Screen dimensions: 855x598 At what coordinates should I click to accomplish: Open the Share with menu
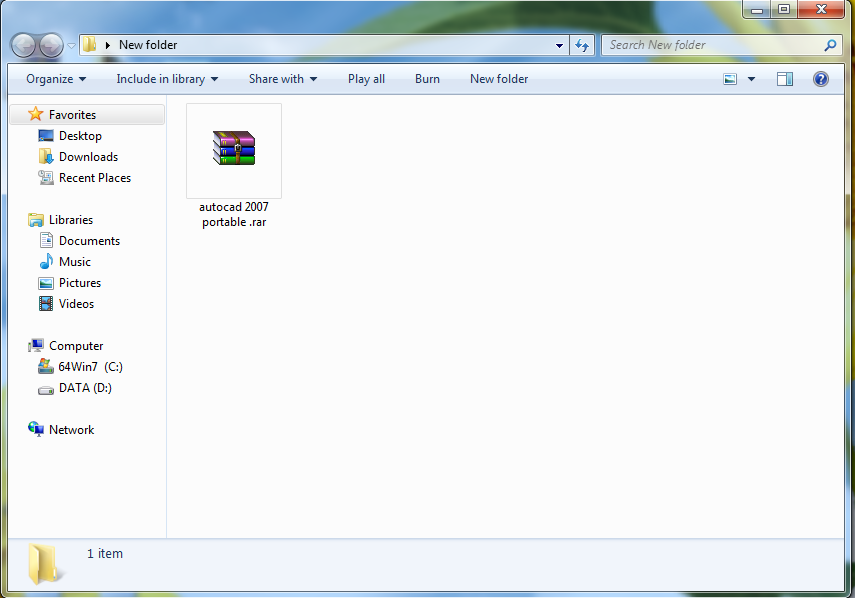point(283,79)
